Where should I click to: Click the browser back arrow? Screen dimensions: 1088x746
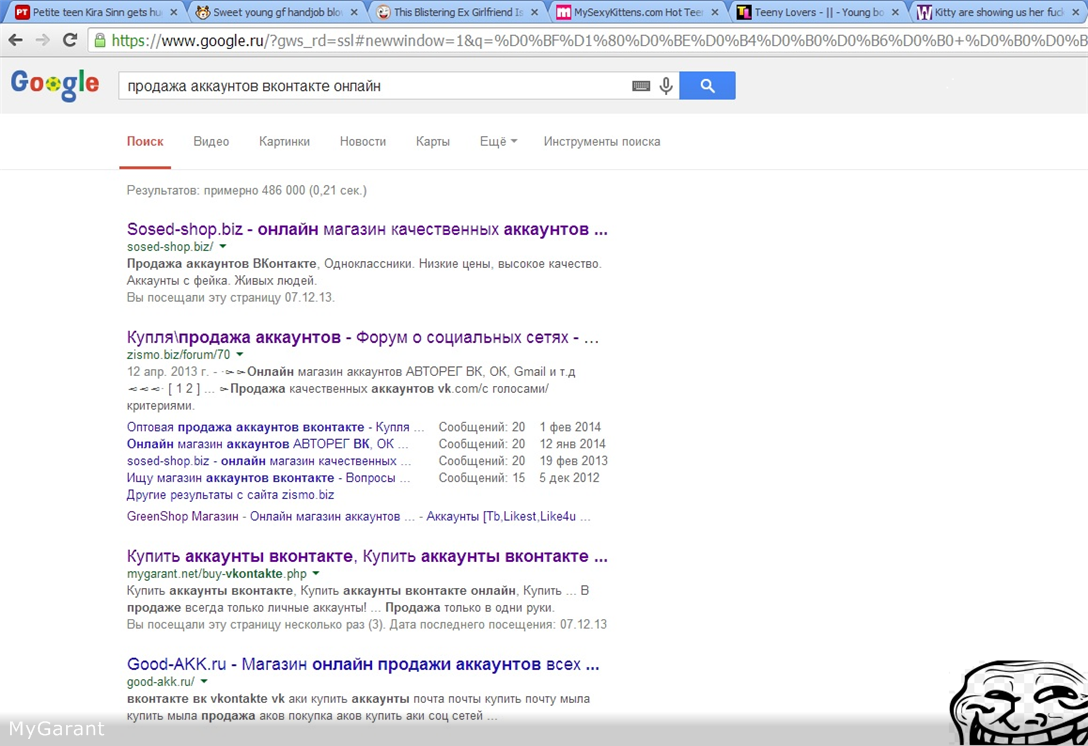(x=15, y=40)
